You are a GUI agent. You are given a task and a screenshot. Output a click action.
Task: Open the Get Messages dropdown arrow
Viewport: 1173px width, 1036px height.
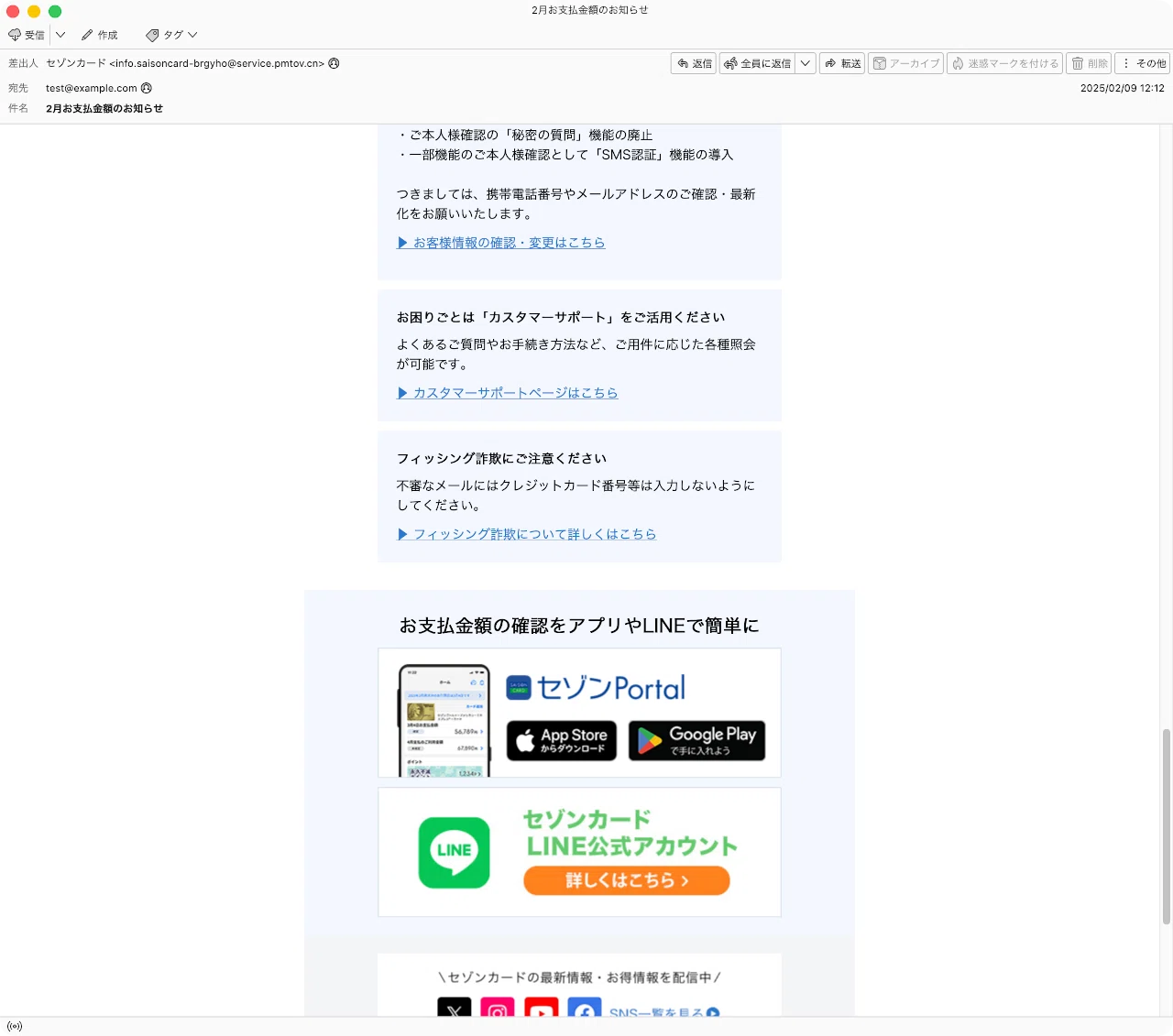pyautogui.click(x=60, y=35)
